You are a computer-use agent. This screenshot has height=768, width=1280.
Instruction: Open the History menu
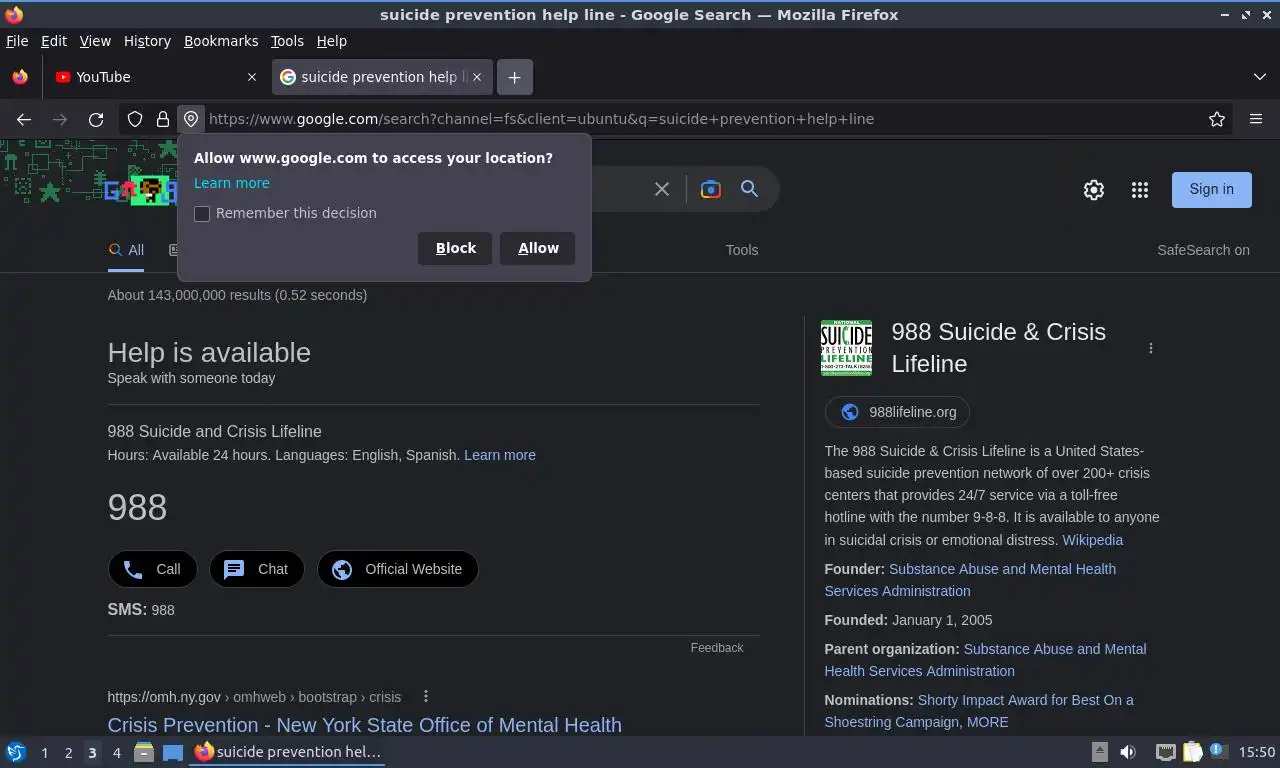point(147,41)
